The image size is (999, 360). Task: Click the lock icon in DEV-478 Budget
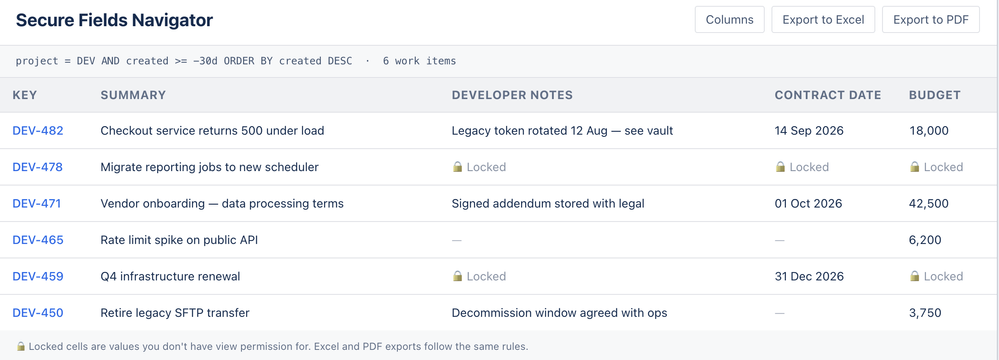pyautogui.click(x=914, y=167)
